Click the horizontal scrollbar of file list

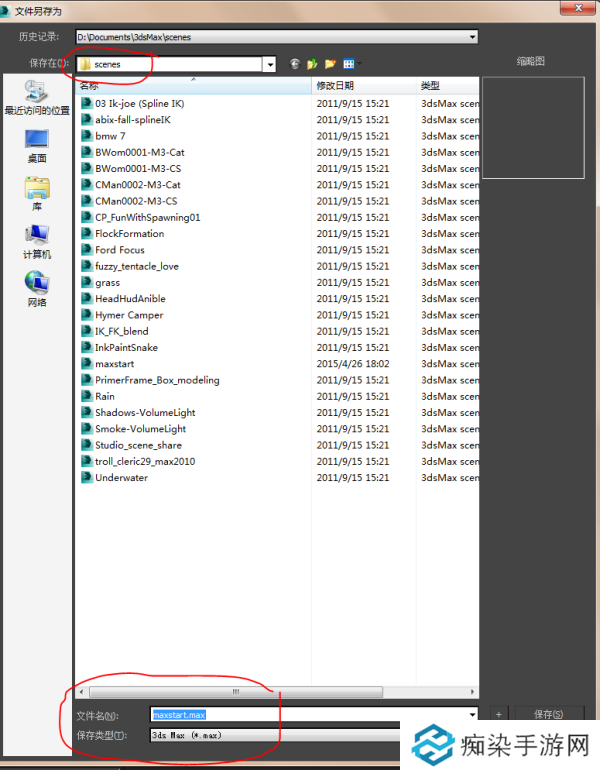[236, 691]
